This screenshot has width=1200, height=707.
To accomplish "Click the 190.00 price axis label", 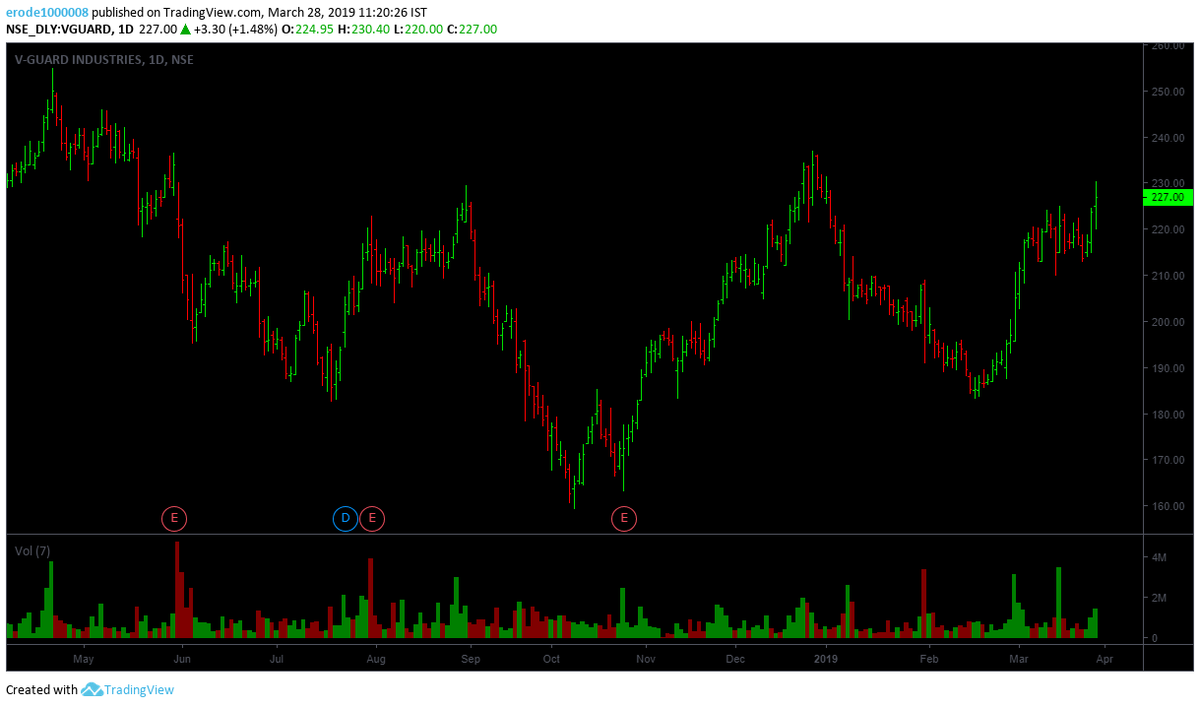I will 1167,368.
